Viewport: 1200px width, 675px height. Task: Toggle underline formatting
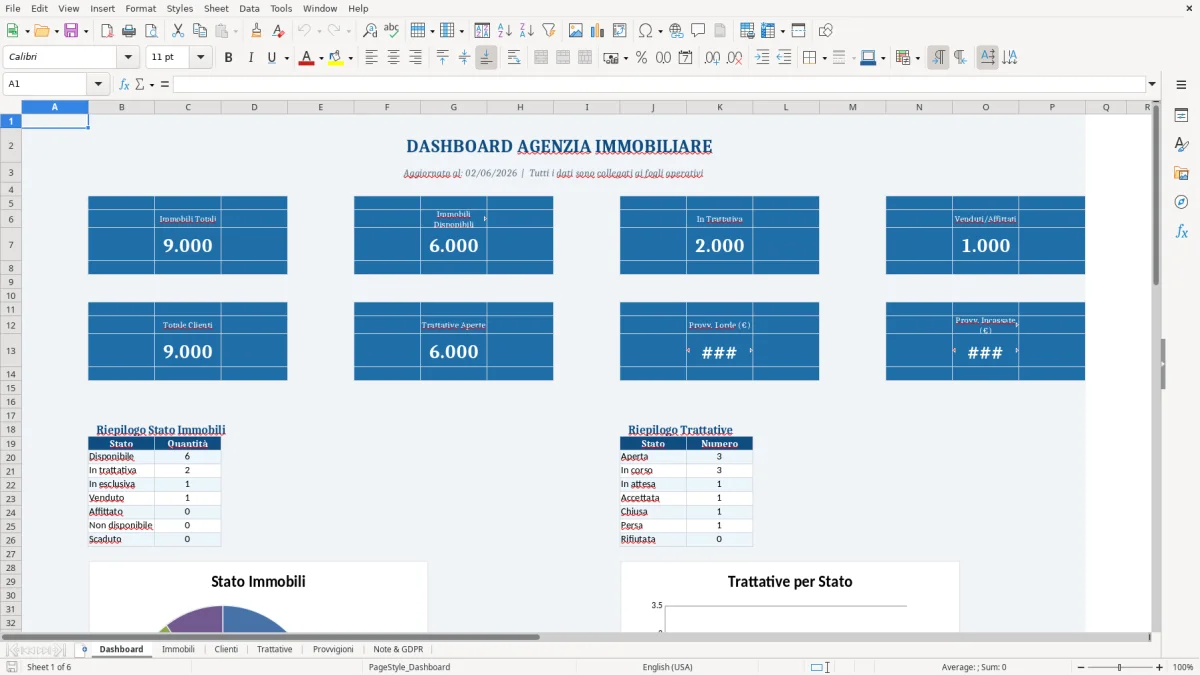point(271,58)
